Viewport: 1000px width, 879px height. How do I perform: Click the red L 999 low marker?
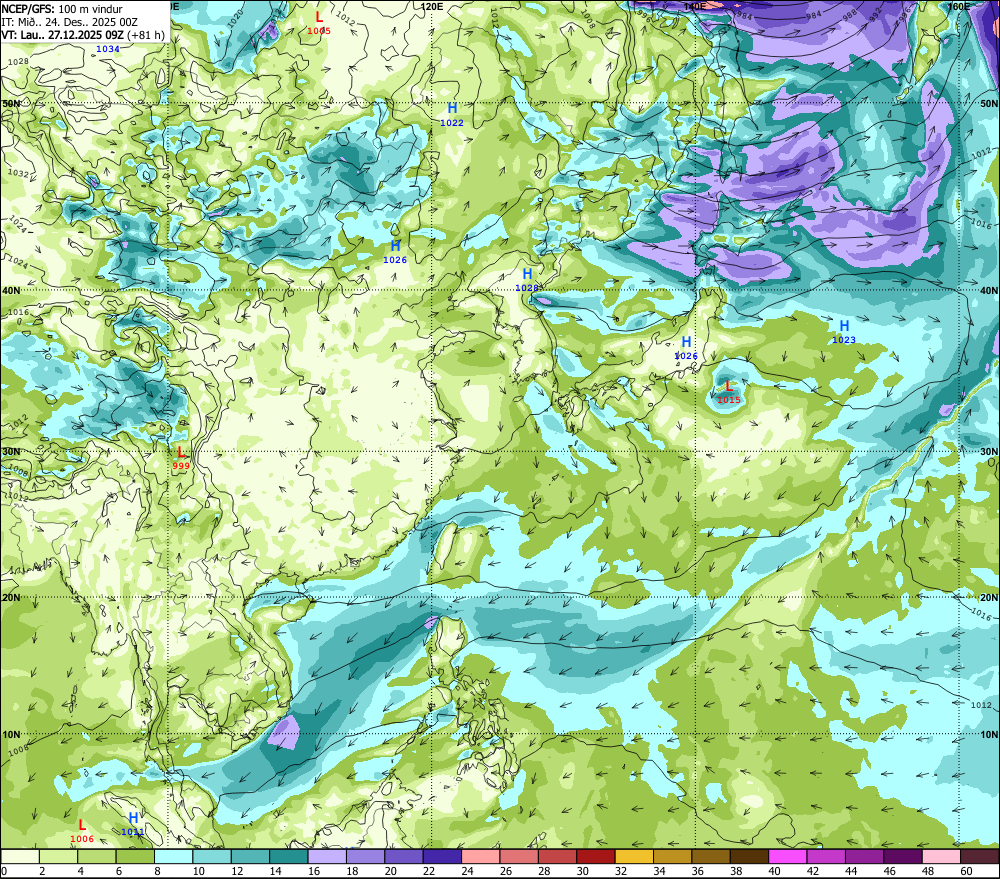181,458
